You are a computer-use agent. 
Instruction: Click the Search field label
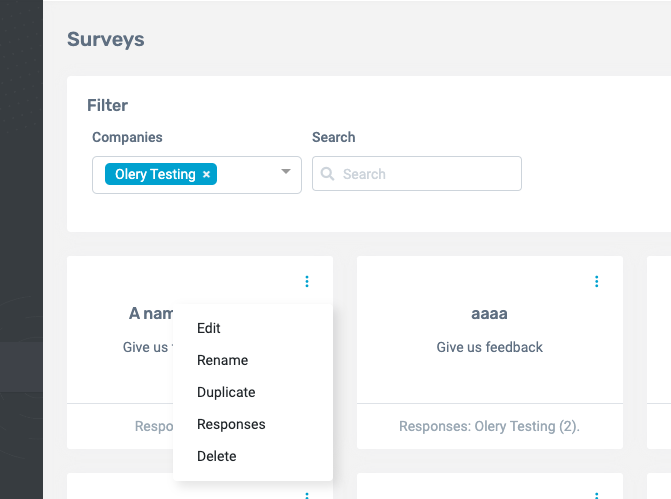pyautogui.click(x=334, y=137)
